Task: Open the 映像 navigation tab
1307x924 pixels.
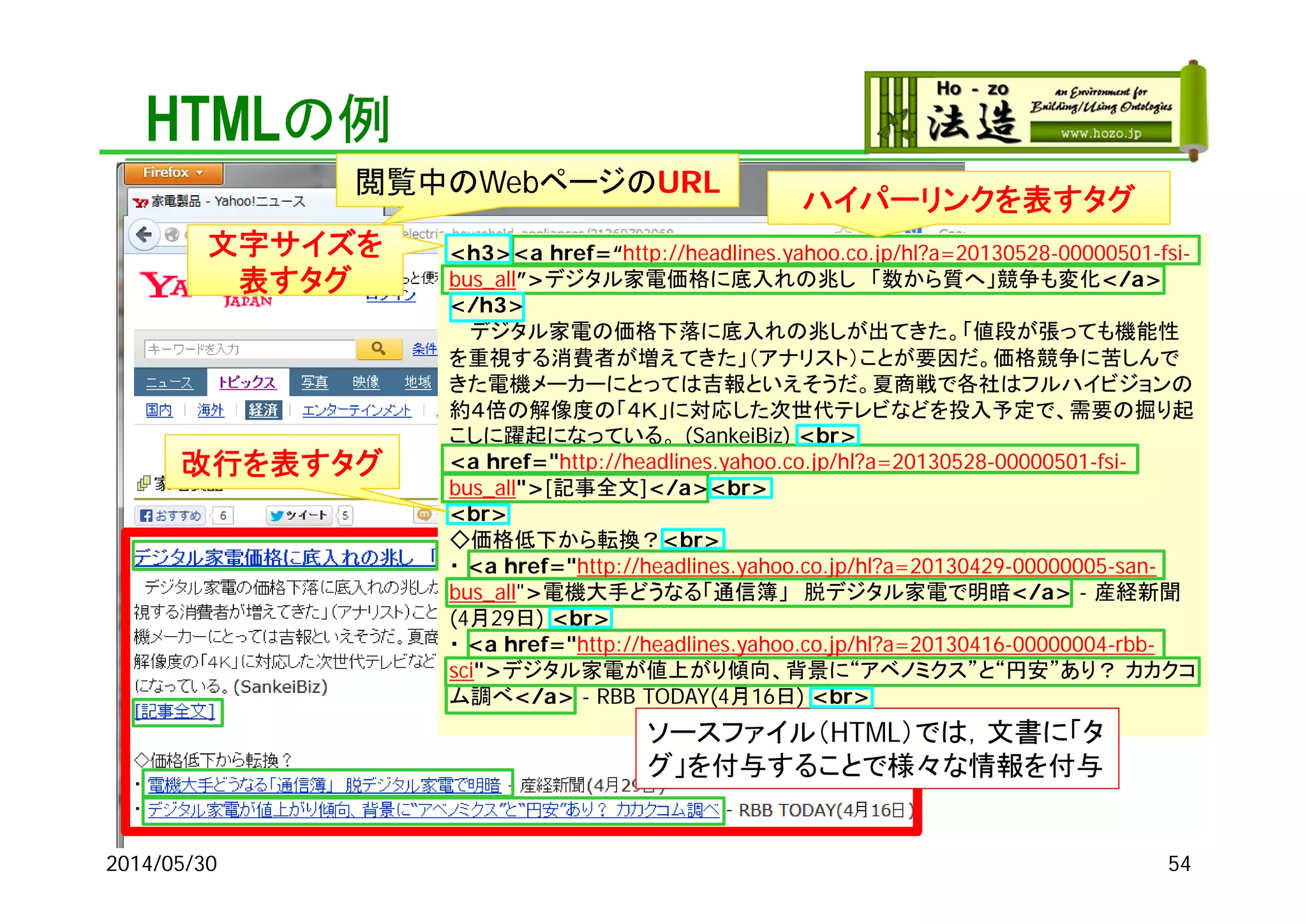Action: tap(366, 383)
